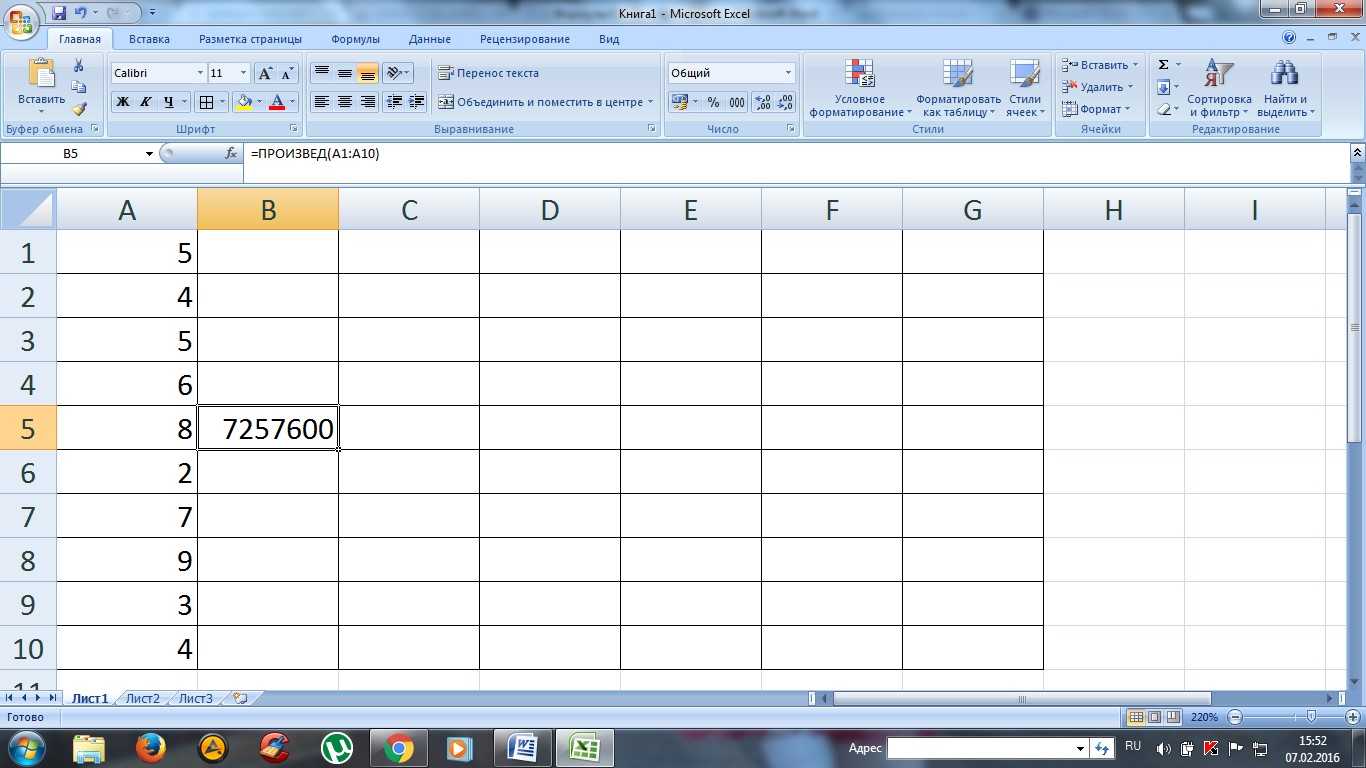Toggle Italic (К) formatting
Viewport: 1366px width, 768px height.
point(146,102)
